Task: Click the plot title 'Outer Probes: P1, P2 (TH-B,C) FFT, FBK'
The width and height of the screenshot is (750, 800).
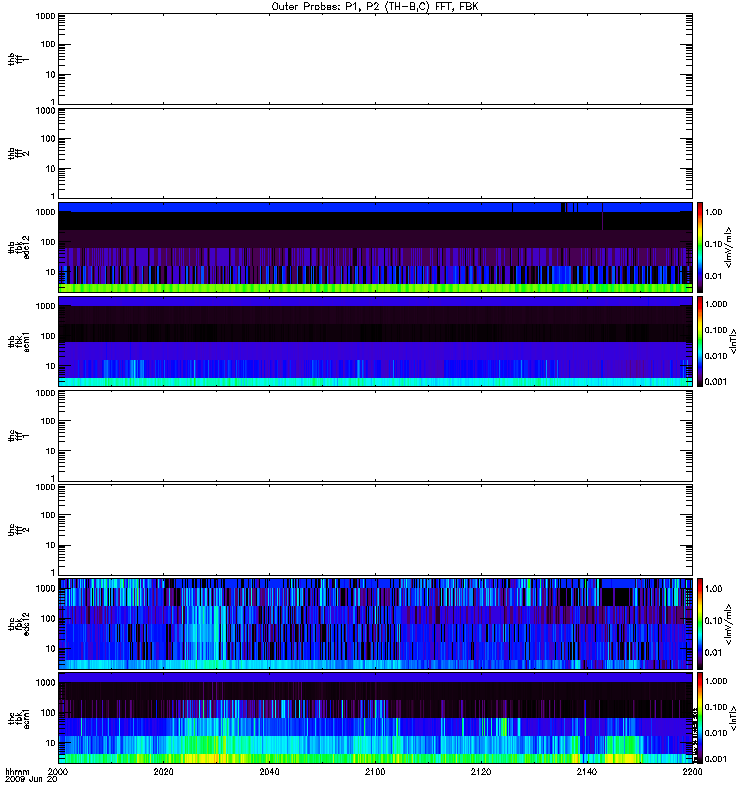Action: click(375, 7)
